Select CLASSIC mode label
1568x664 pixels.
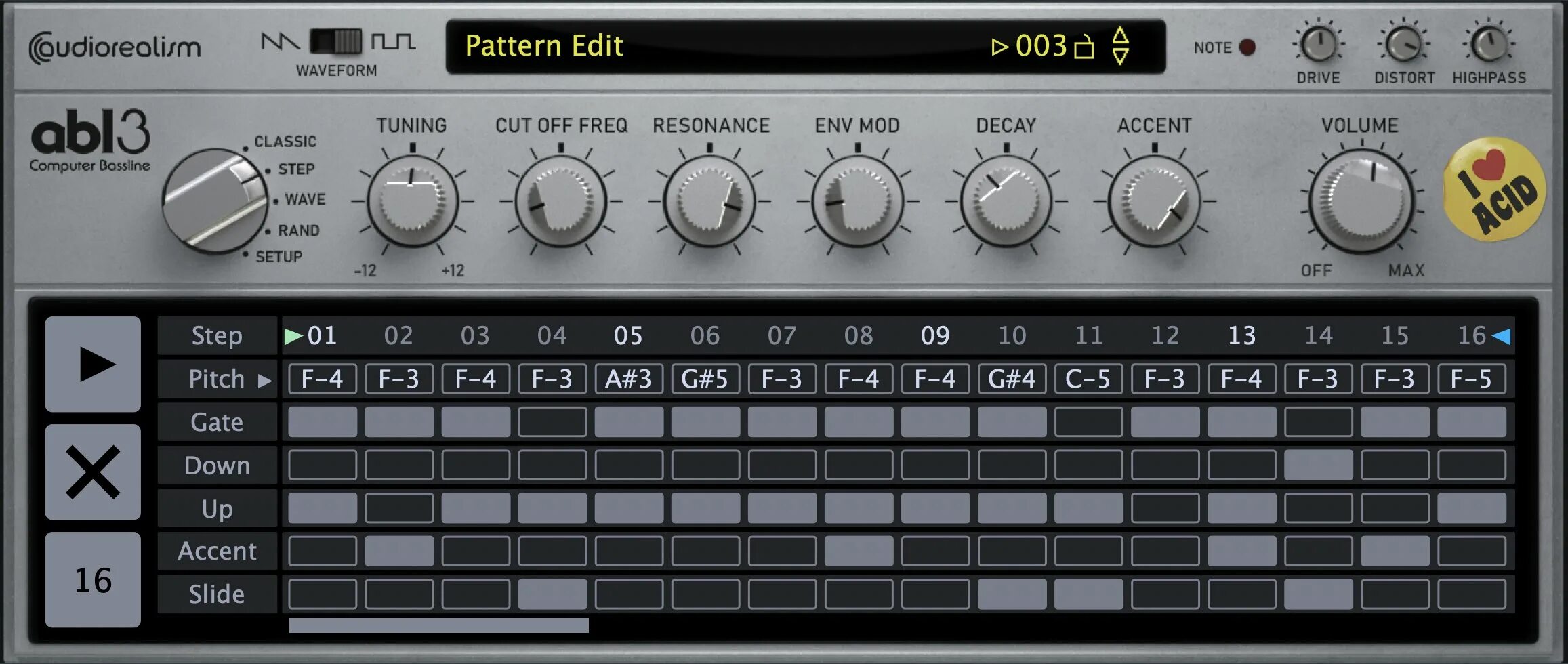click(285, 142)
